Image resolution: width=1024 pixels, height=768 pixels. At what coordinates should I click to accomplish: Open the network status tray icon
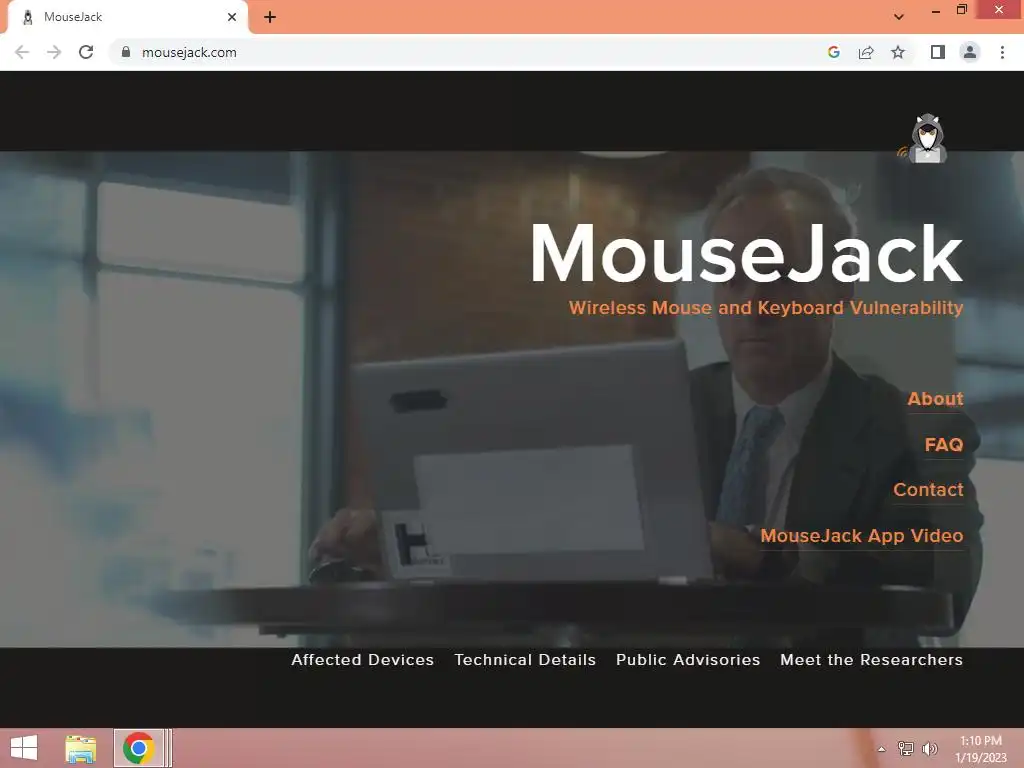click(x=906, y=748)
